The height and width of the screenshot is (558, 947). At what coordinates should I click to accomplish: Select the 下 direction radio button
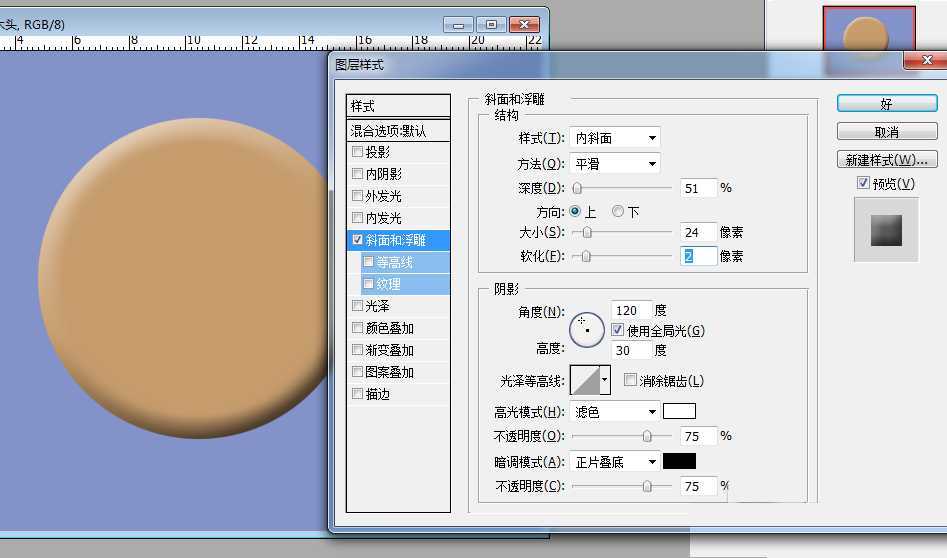(618, 211)
